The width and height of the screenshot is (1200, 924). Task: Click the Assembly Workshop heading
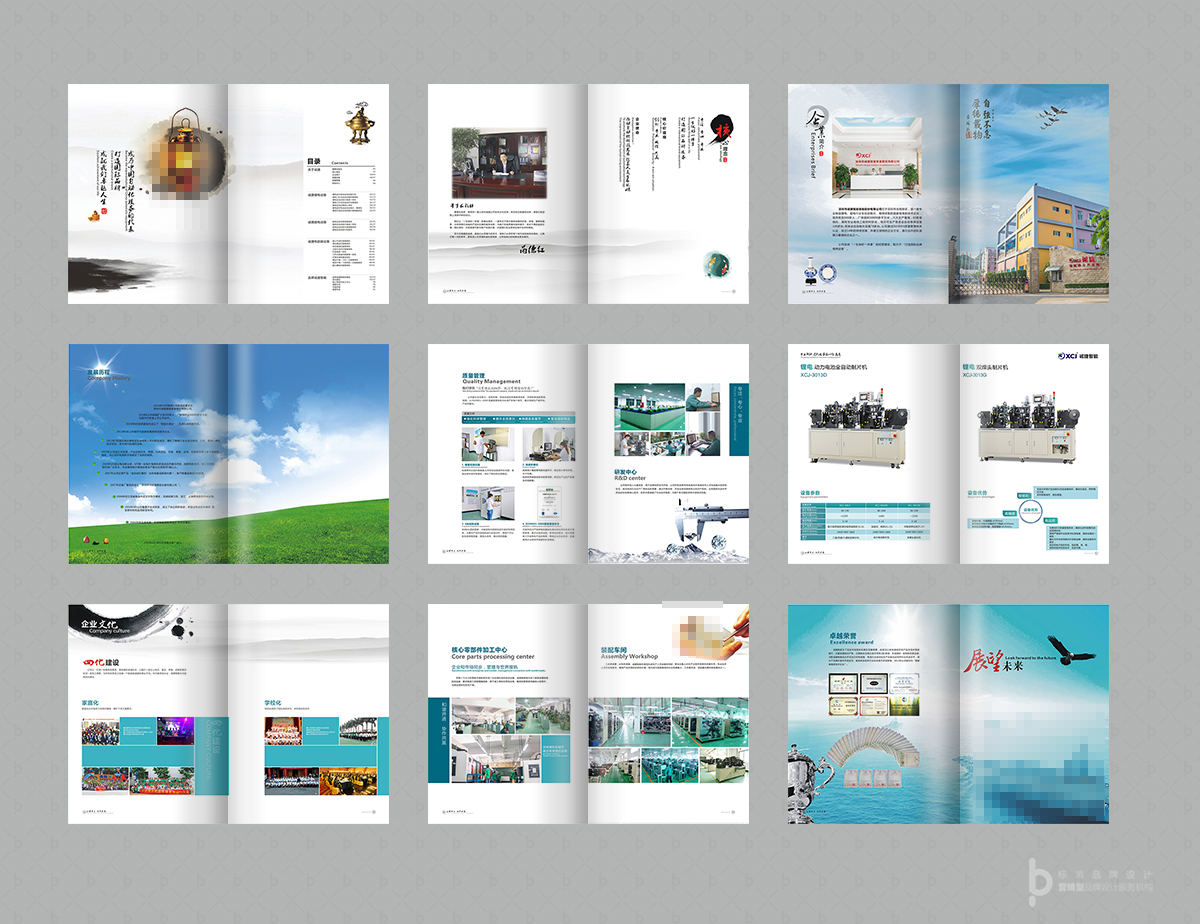pyautogui.click(x=628, y=653)
